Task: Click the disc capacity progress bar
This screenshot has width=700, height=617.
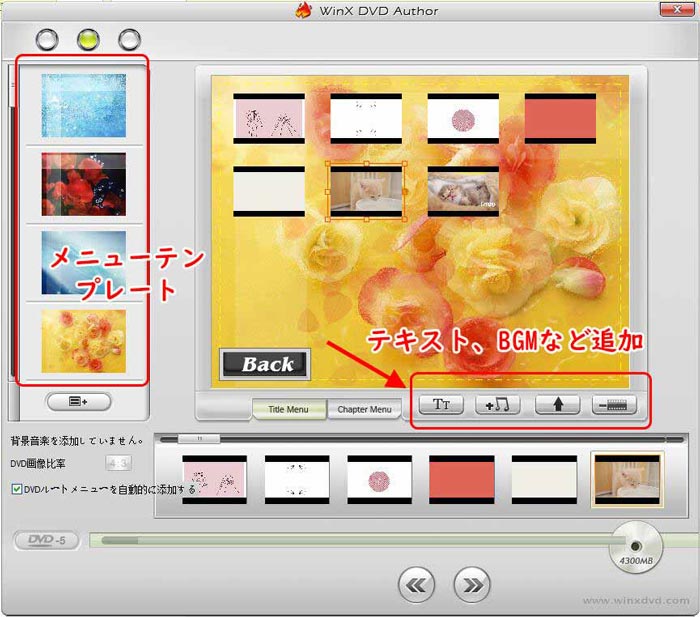Action: pyautogui.click(x=357, y=541)
